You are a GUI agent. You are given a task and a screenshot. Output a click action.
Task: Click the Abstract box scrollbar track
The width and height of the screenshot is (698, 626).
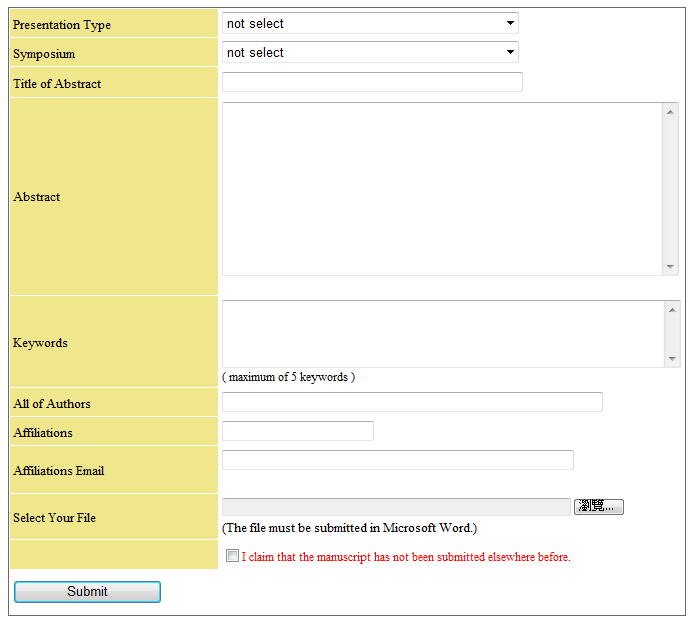[671, 188]
